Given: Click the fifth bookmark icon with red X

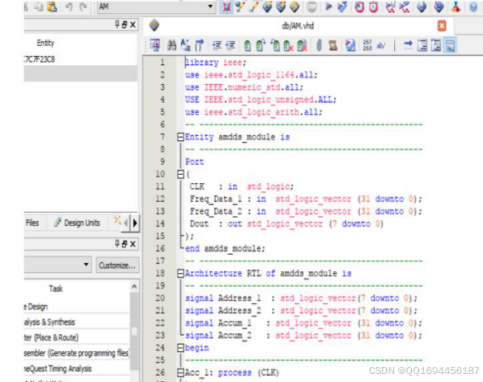Looking at the screenshot, I should click(302, 46).
